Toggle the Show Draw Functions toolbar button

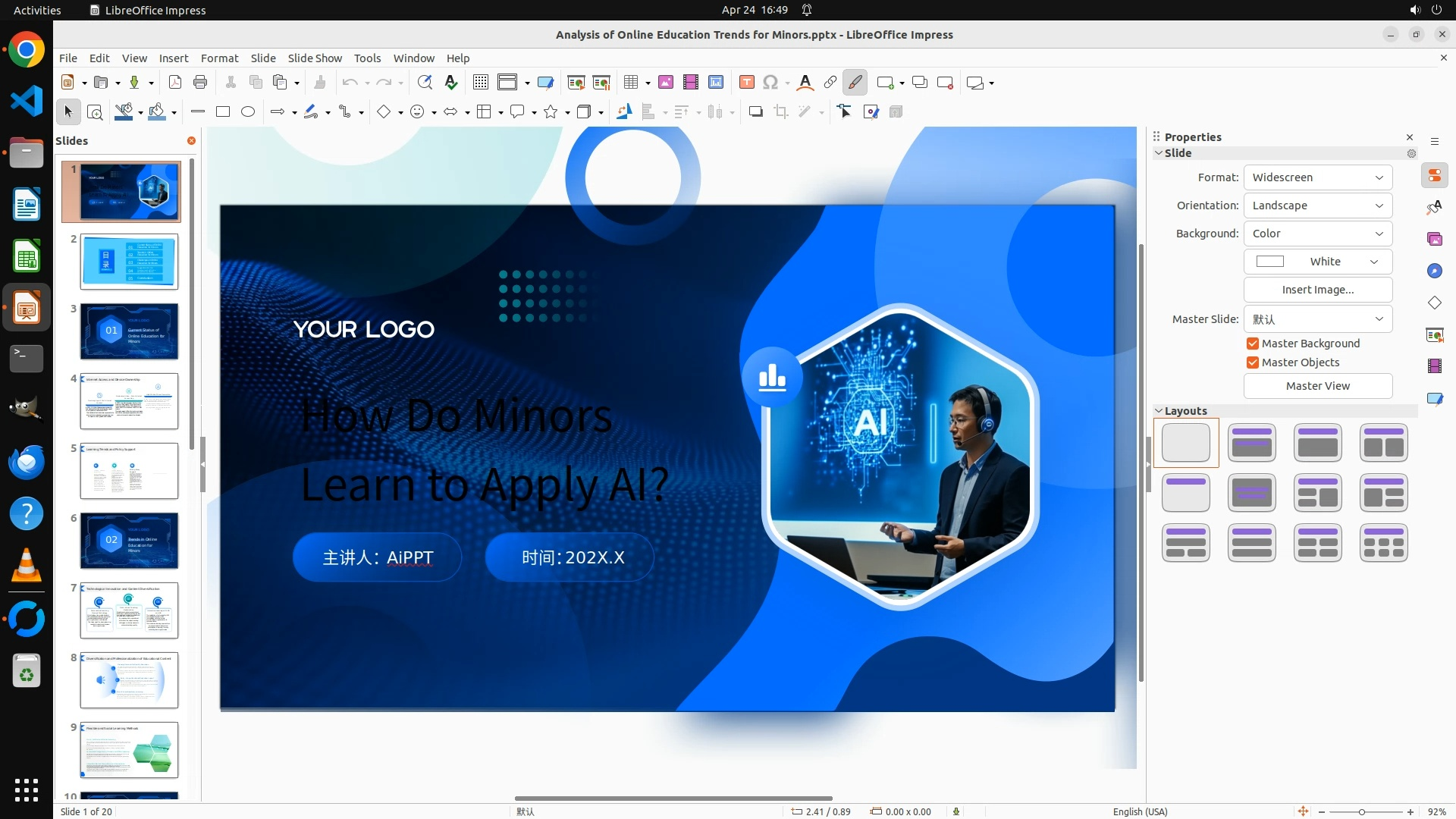(855, 83)
